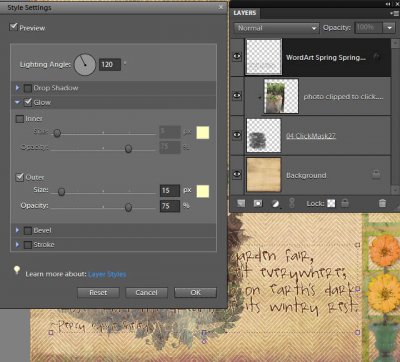Select the Background layer thumbnail
This screenshot has width=400, height=362.
(264, 175)
